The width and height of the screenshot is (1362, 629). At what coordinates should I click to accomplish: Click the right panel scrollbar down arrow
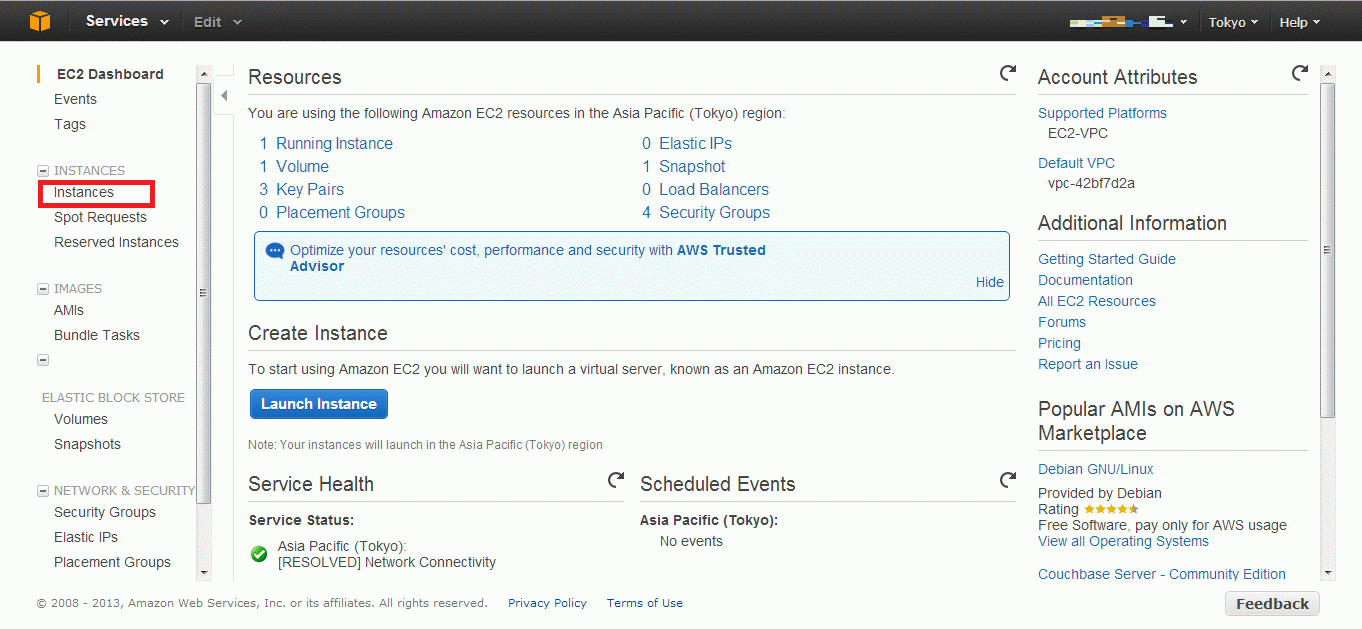1328,572
